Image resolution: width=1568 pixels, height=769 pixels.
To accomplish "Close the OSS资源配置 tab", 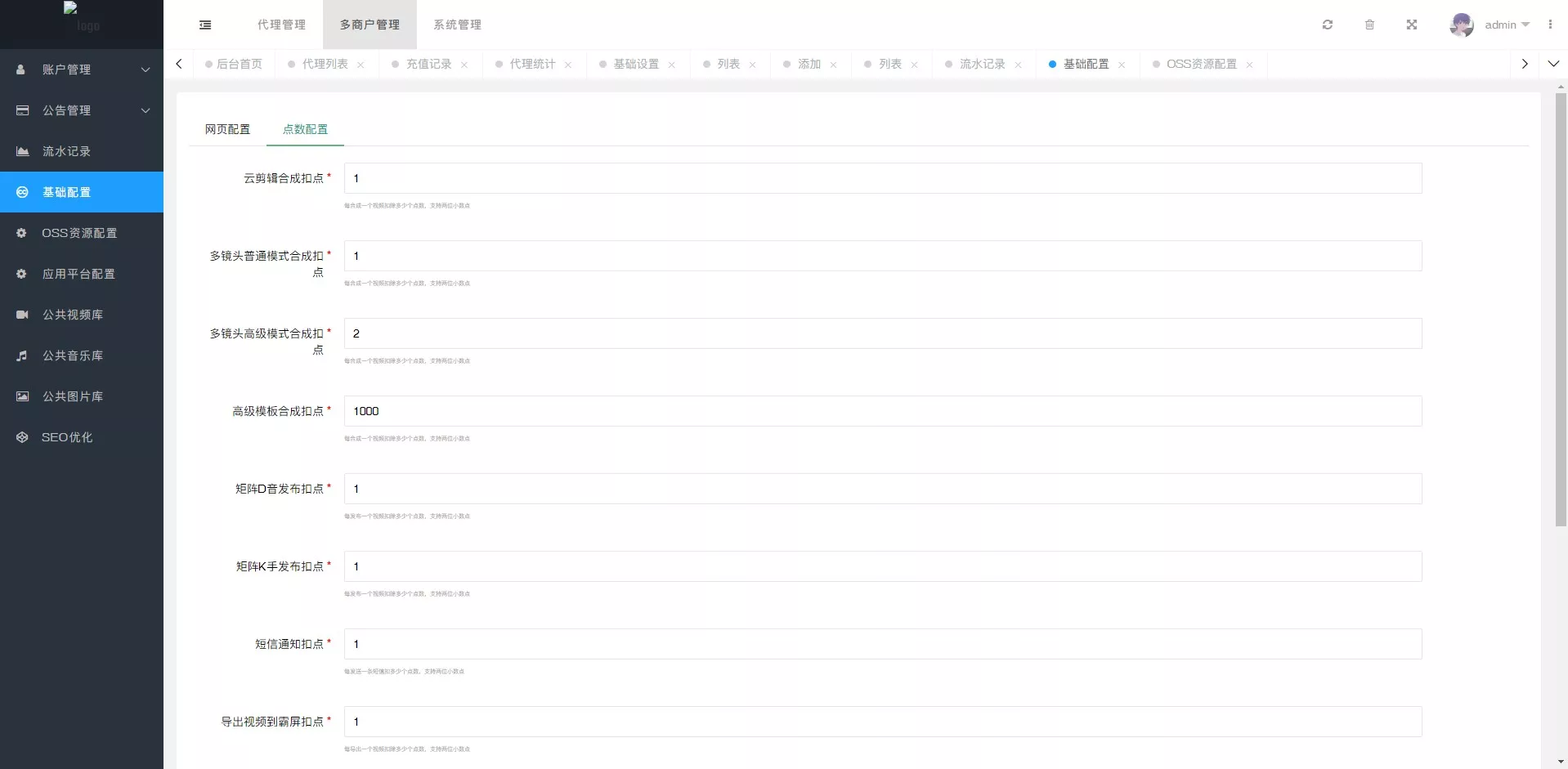I will [x=1250, y=64].
